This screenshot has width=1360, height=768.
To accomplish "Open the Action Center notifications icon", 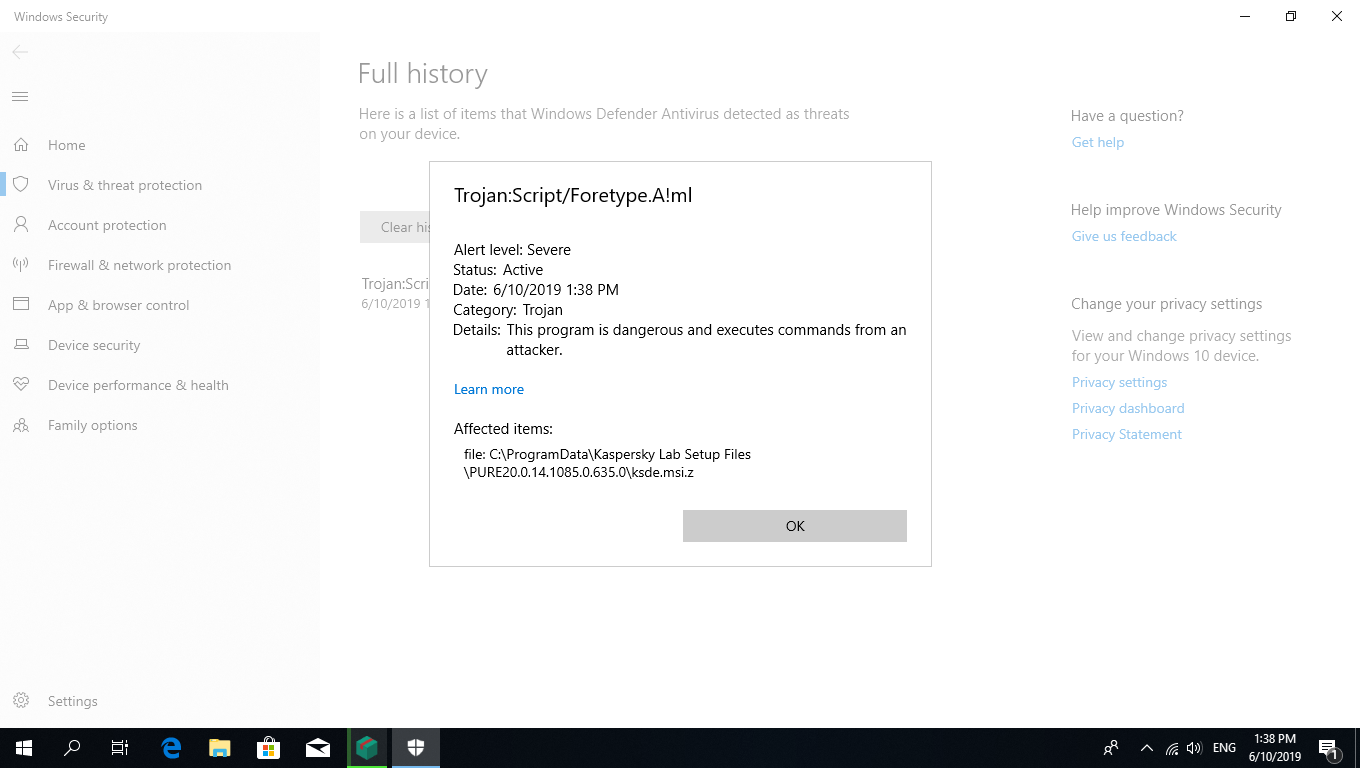I will 1329,748.
